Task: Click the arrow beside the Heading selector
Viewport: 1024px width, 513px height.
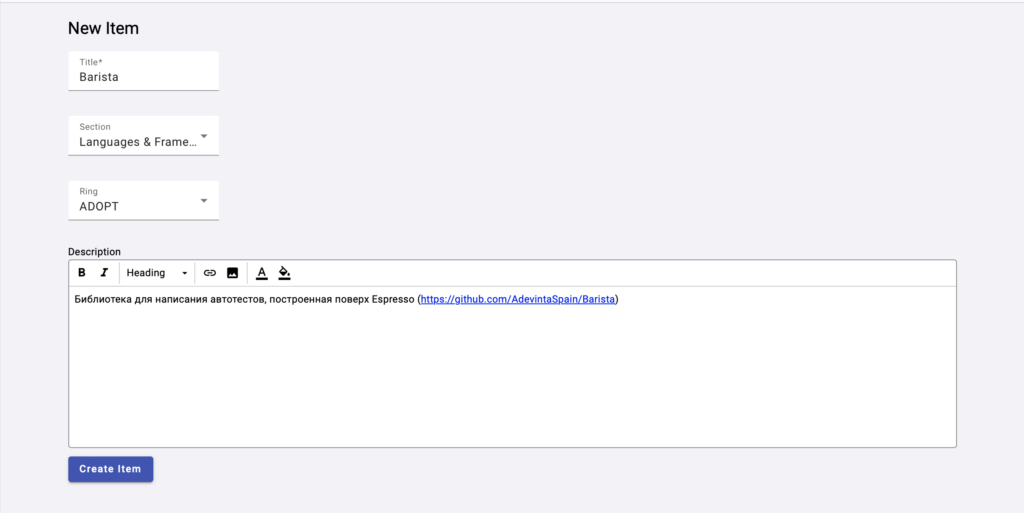Action: [x=185, y=273]
